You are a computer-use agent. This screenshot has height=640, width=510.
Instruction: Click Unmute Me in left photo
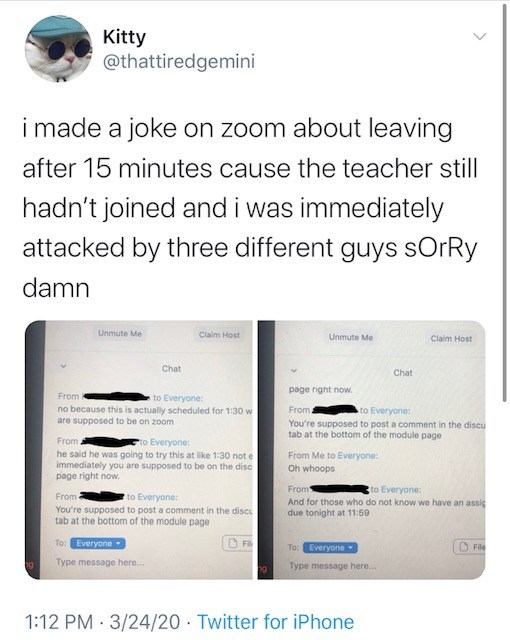(120, 333)
